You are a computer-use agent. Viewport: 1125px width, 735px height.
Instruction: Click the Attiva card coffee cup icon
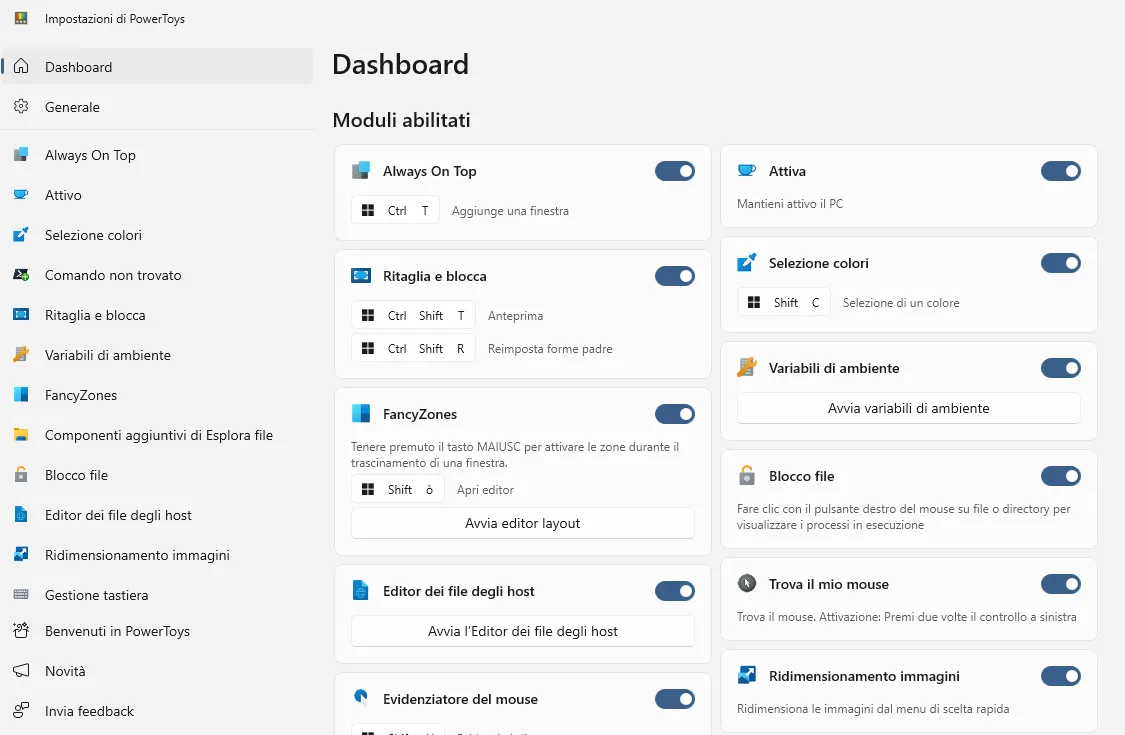pos(747,170)
